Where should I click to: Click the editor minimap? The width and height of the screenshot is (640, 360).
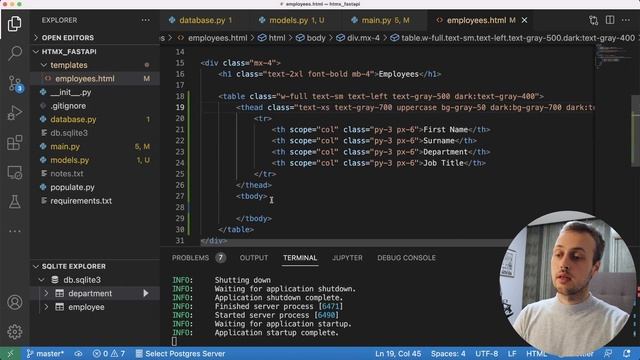(x=612, y=56)
